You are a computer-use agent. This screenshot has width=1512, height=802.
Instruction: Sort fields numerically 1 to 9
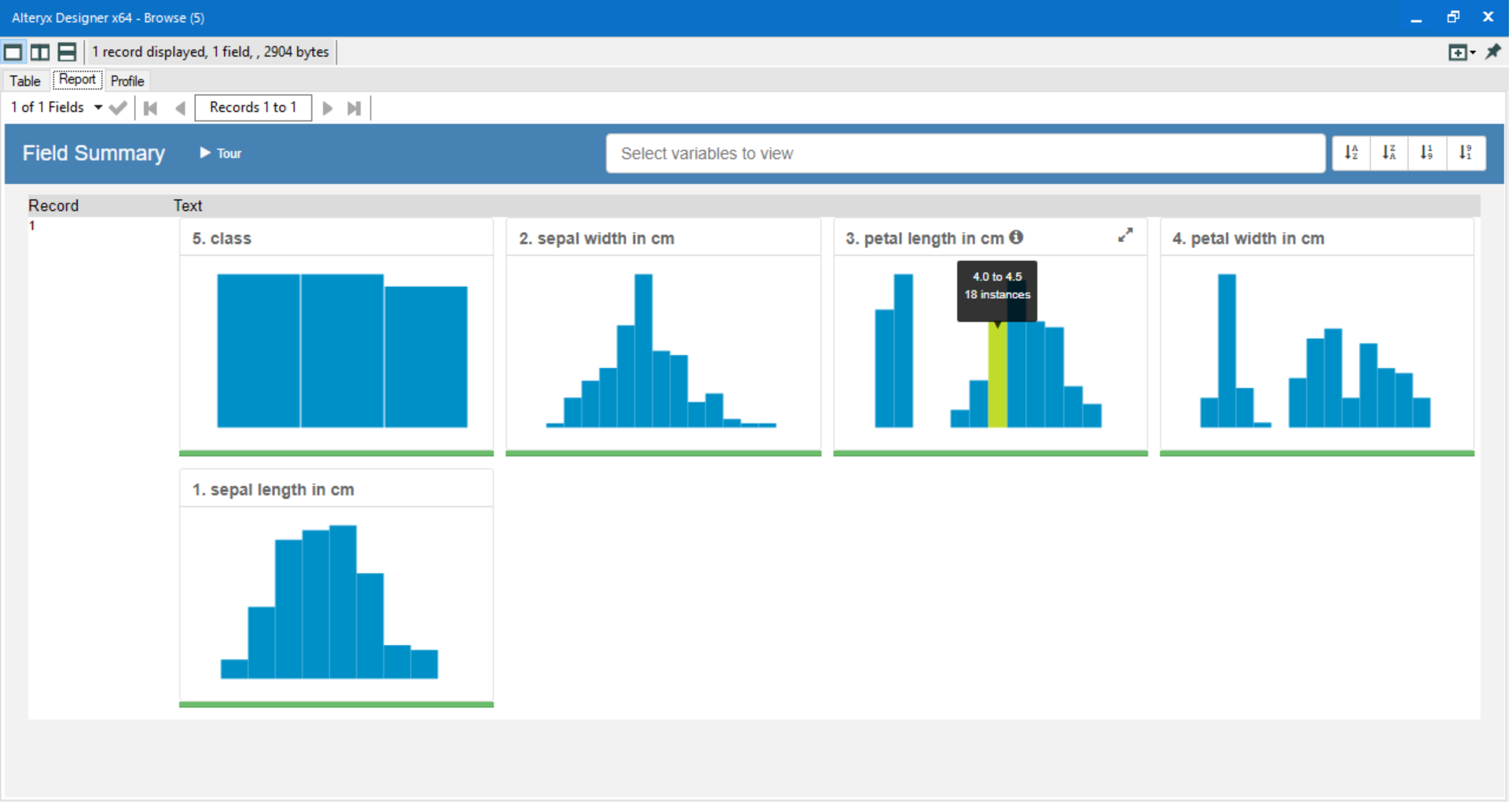1428,153
